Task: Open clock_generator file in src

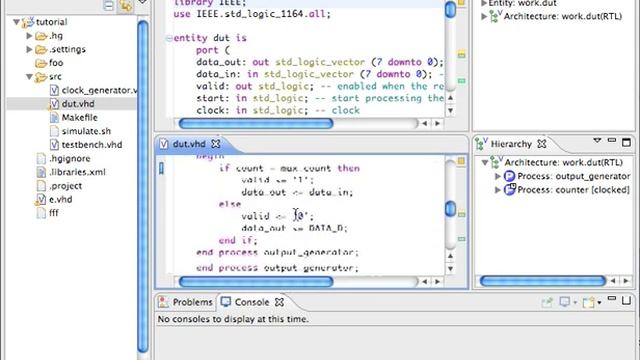Action: coord(99,90)
